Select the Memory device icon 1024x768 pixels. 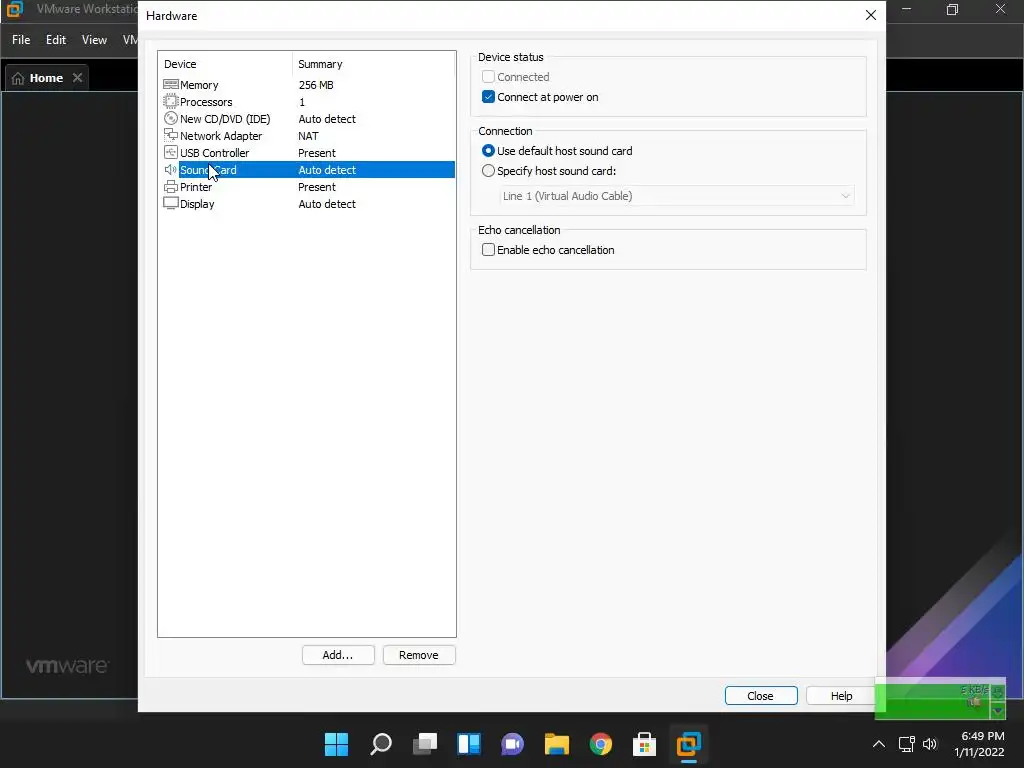(x=170, y=84)
